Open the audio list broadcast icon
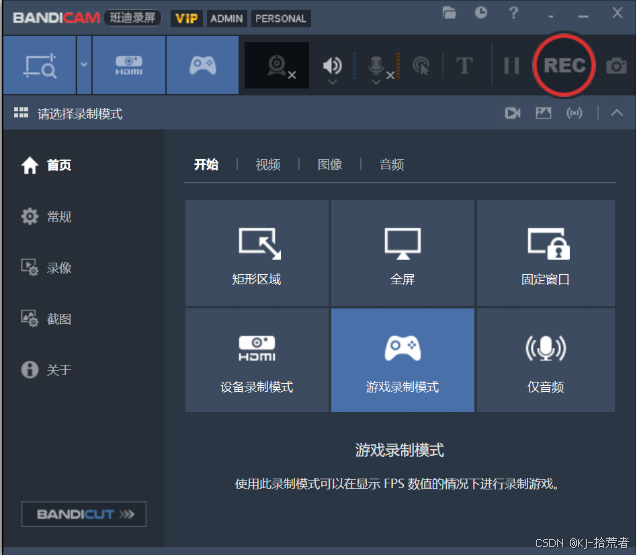 click(x=574, y=113)
